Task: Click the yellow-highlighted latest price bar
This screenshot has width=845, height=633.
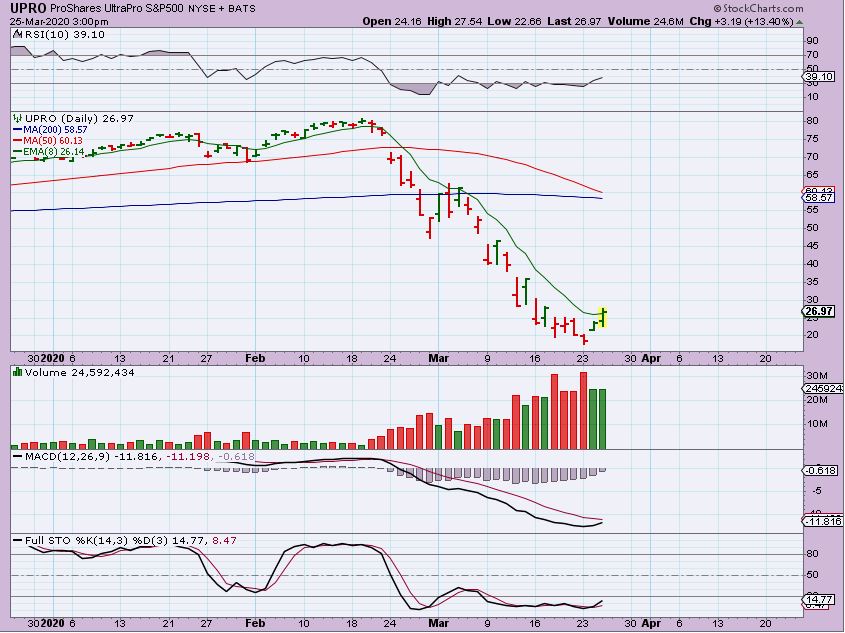Action: pyautogui.click(x=604, y=317)
